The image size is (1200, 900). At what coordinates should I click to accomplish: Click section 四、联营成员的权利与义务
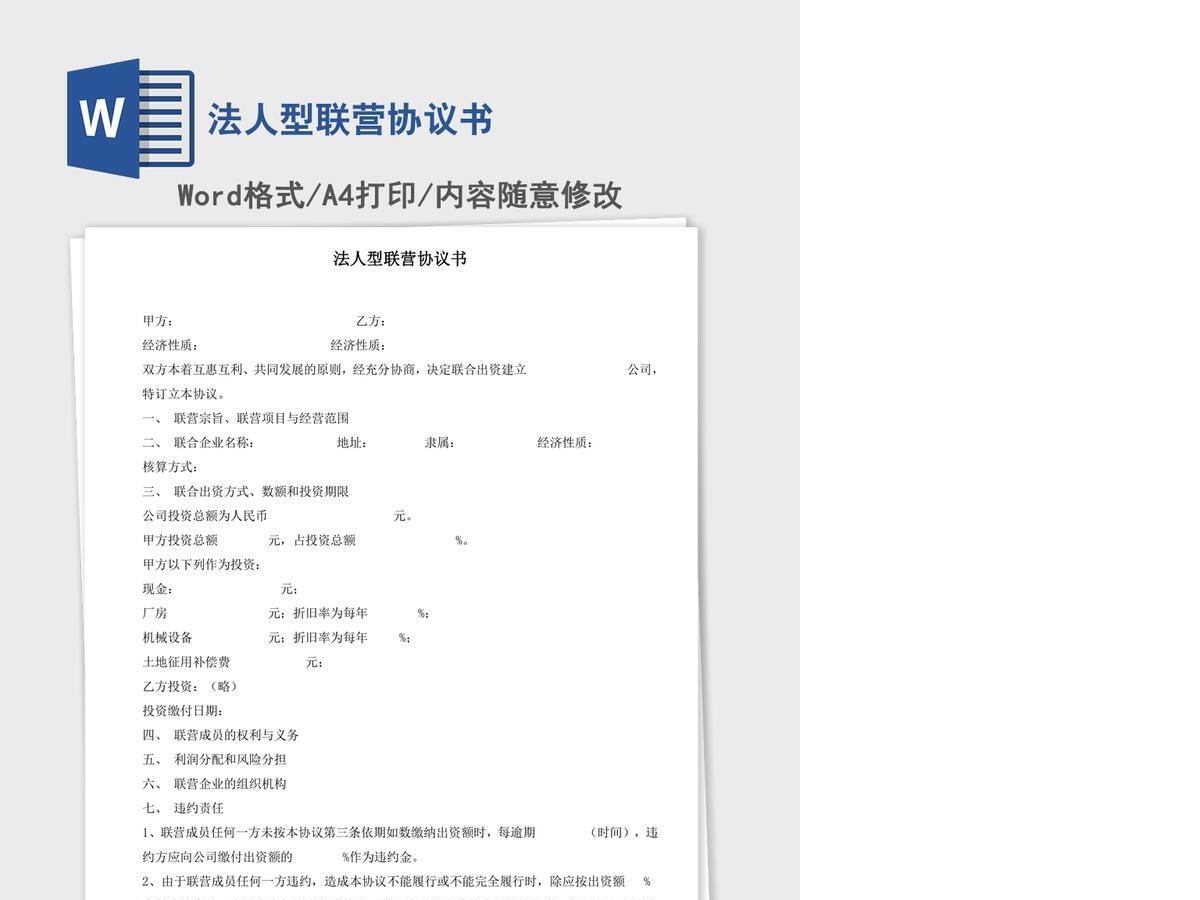221,735
